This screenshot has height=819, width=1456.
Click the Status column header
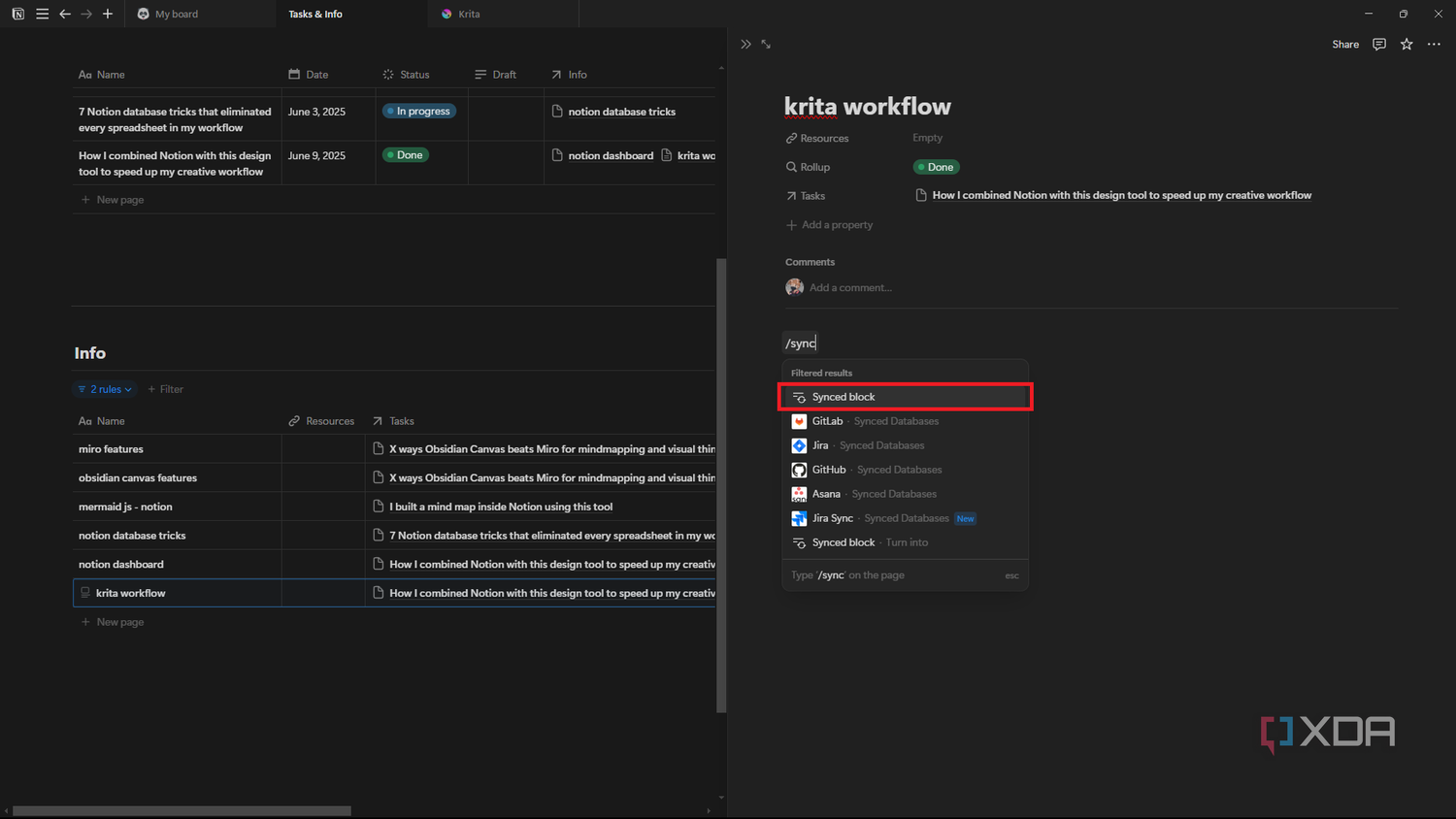[x=406, y=75]
